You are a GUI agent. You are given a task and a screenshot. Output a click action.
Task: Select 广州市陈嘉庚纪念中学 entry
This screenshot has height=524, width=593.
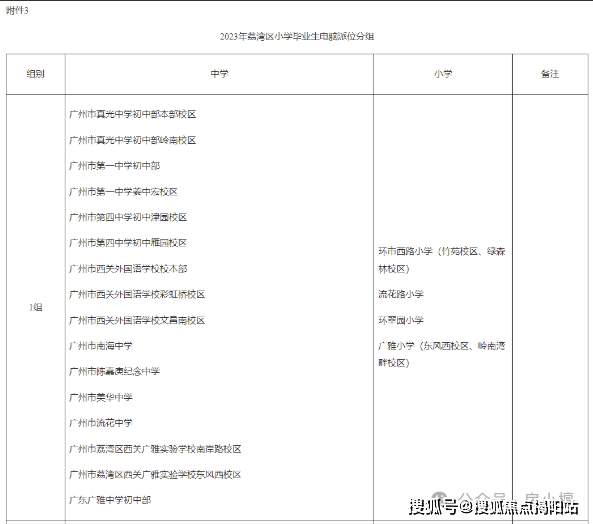point(115,371)
